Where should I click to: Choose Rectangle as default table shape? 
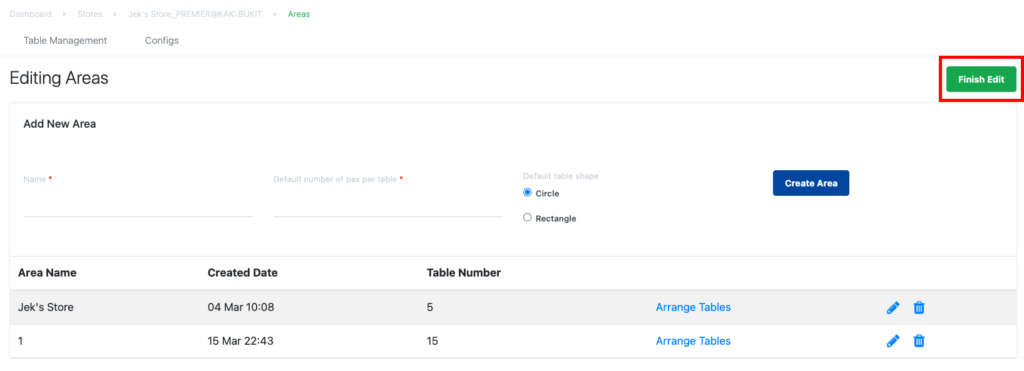(x=528, y=218)
